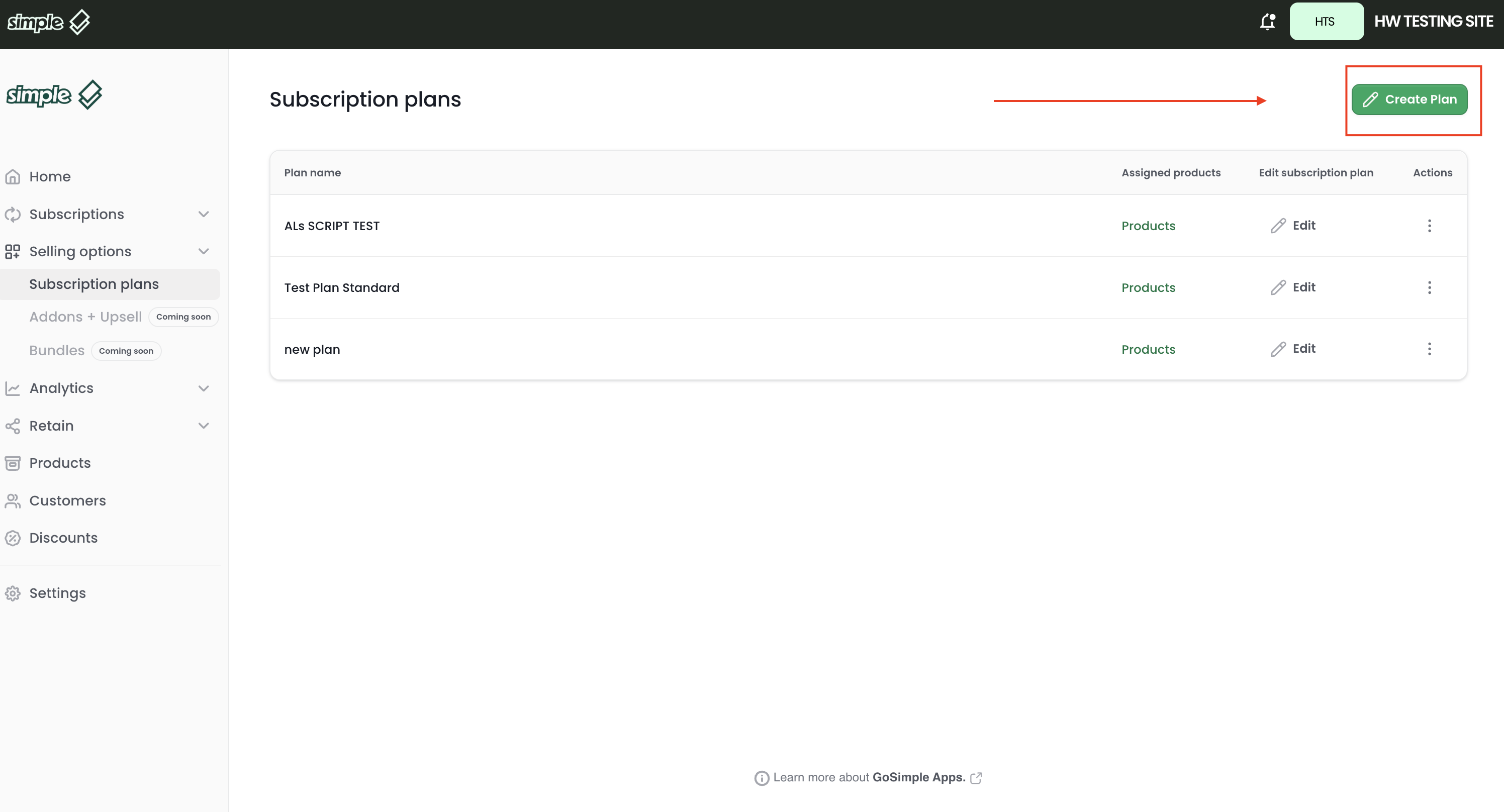Viewport: 1504px width, 812px height.
Task: Open Customers page from sidebar
Action: [x=67, y=501]
